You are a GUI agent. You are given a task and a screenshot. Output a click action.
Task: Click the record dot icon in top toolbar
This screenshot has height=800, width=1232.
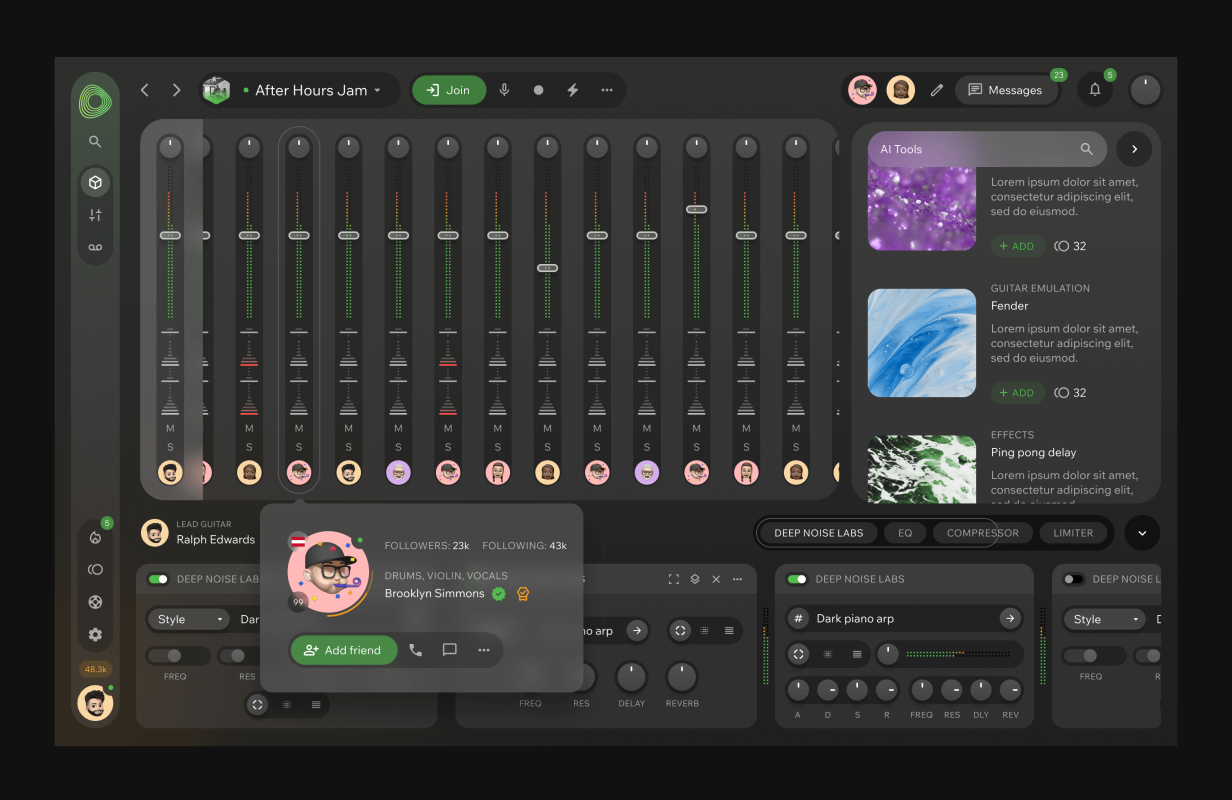538,90
